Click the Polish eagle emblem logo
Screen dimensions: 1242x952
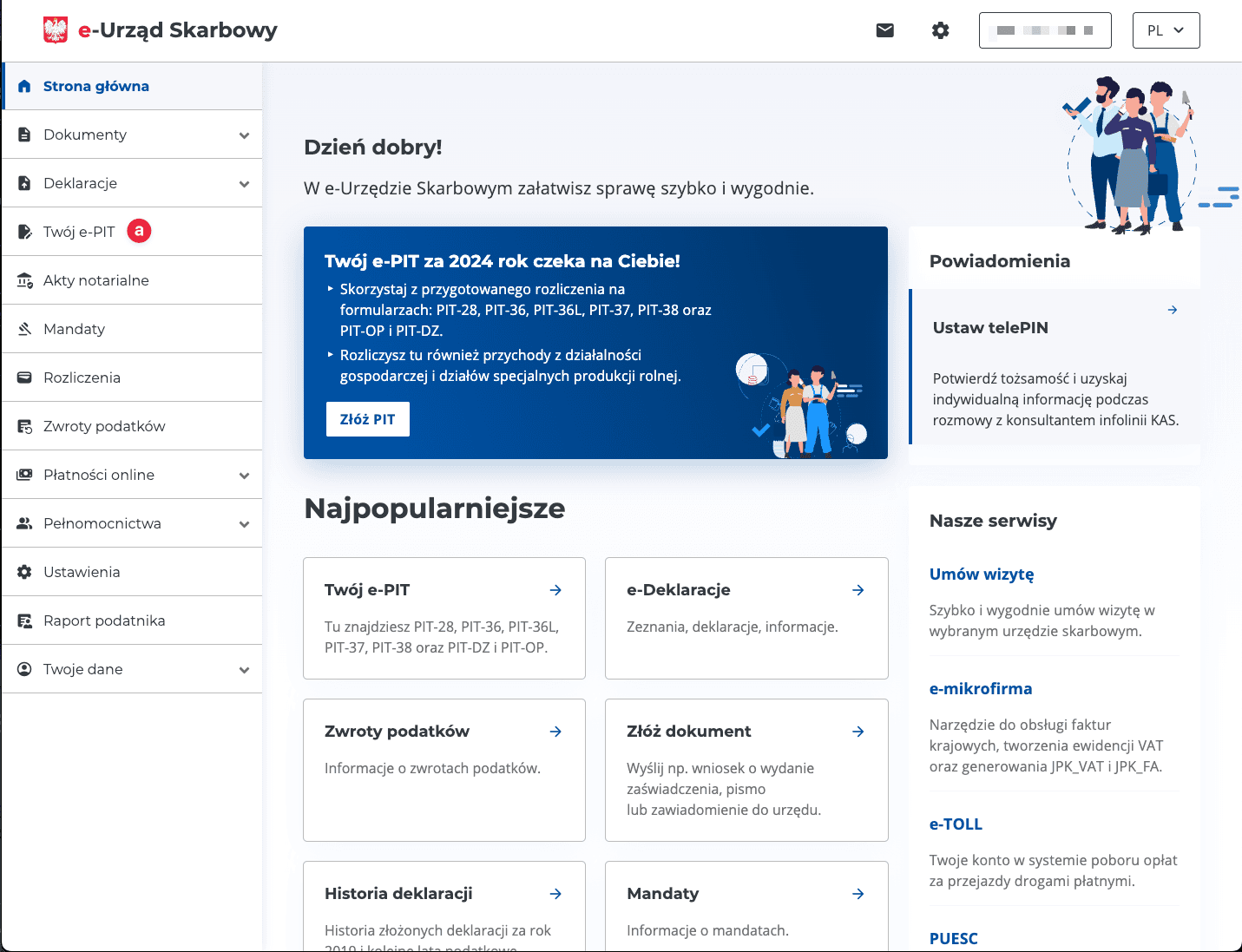point(56,30)
